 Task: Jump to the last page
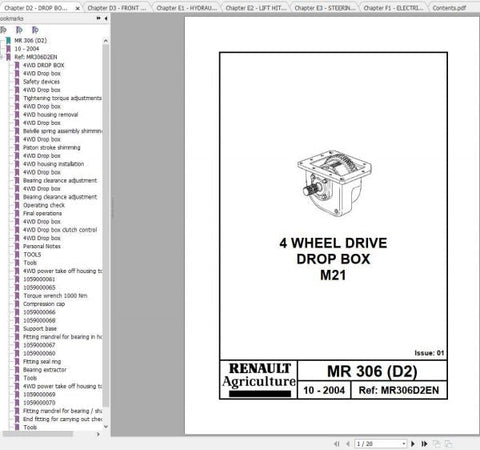click(x=424, y=444)
